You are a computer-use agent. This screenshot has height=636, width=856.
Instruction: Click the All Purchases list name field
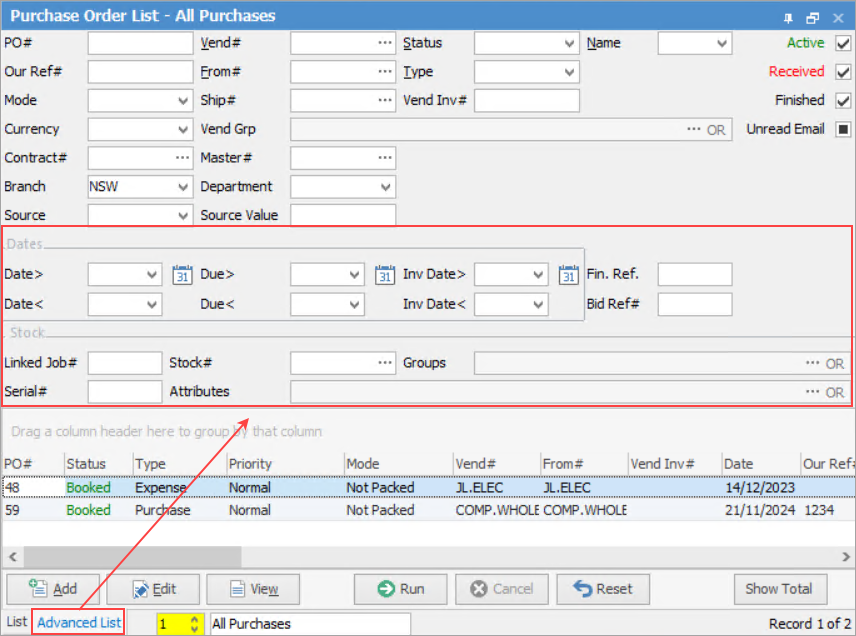(x=310, y=623)
